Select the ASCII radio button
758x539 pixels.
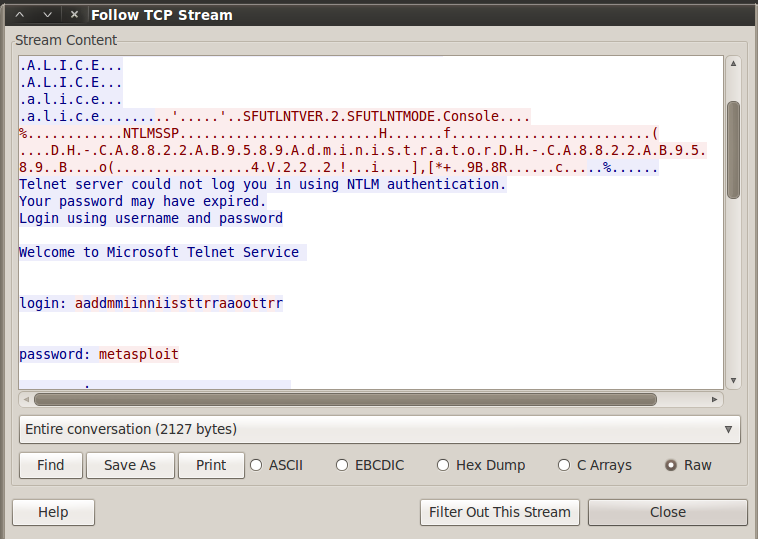point(276,465)
